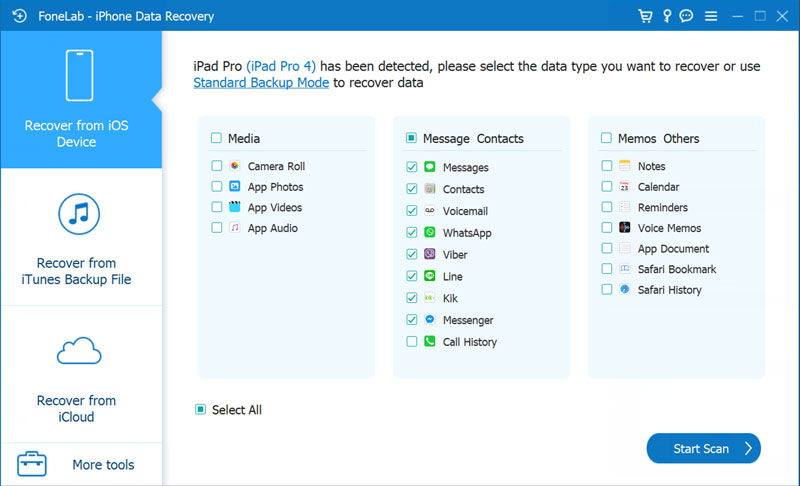The image size is (800, 486).
Task: Switch to Recover from iCloud tab
Action: [81, 375]
